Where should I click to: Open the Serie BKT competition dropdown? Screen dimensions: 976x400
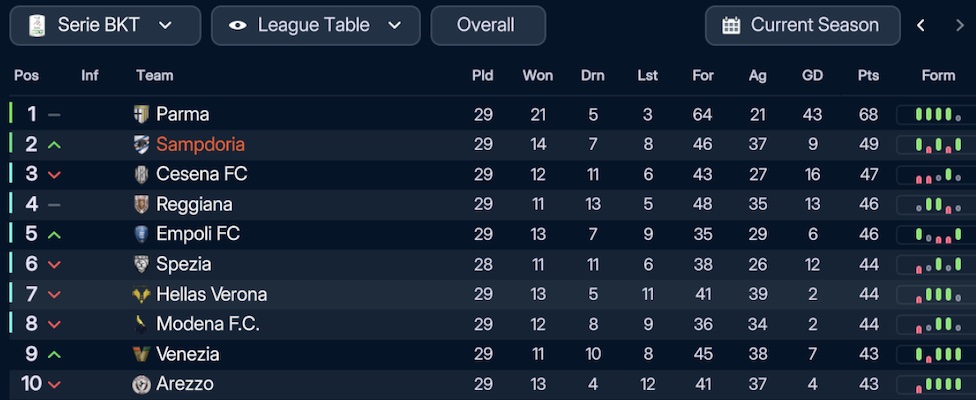pos(105,25)
